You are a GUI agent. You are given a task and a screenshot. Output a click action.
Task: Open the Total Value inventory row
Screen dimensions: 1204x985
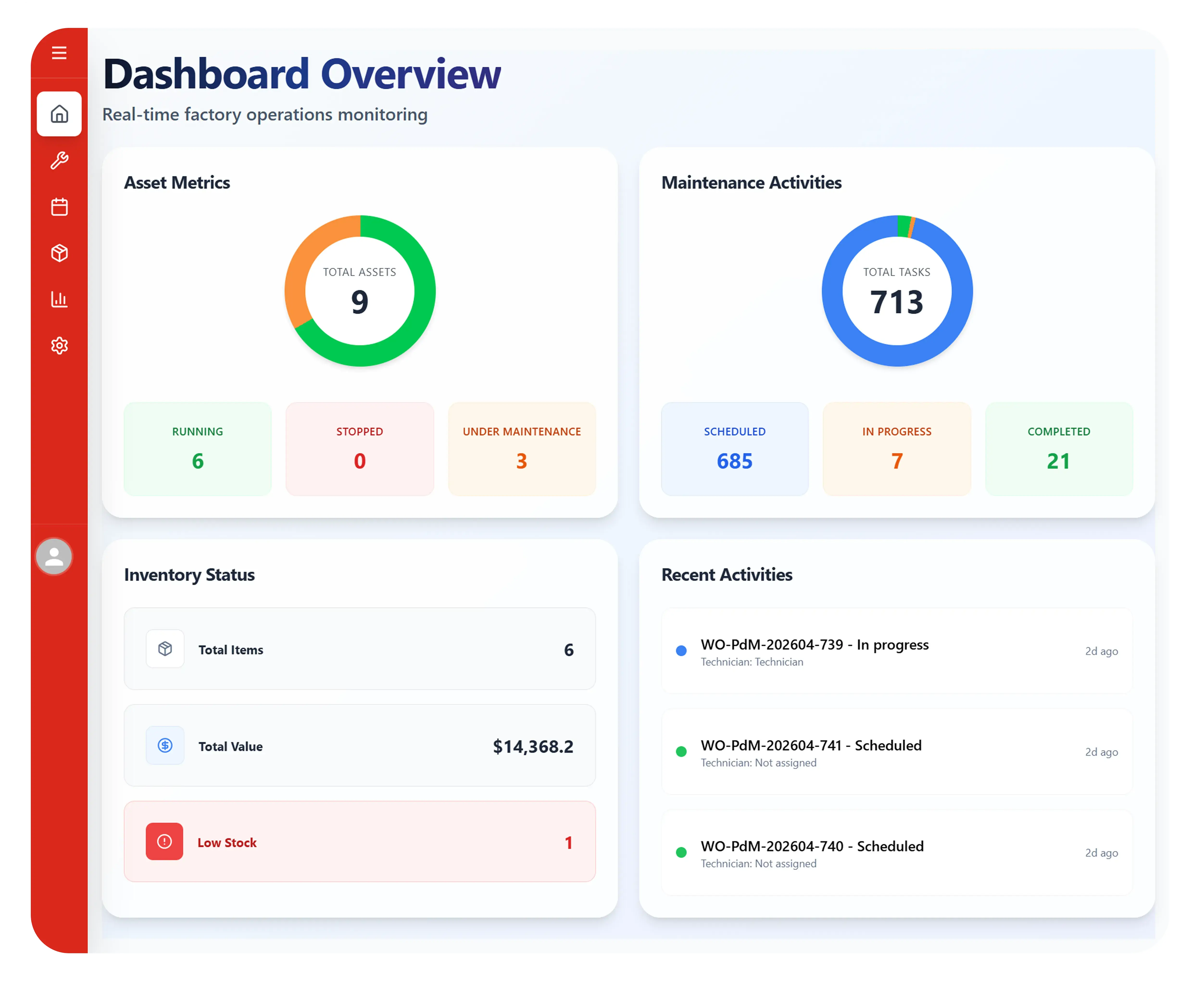point(360,745)
